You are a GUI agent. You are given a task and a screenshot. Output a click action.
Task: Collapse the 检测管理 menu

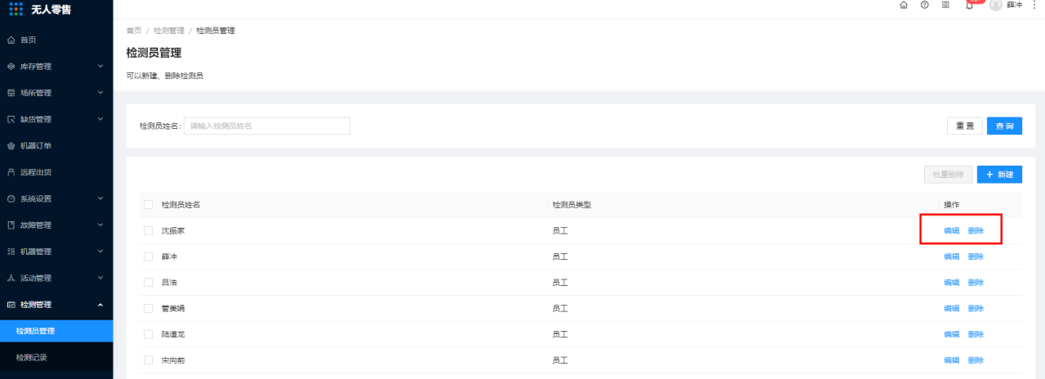(57, 304)
